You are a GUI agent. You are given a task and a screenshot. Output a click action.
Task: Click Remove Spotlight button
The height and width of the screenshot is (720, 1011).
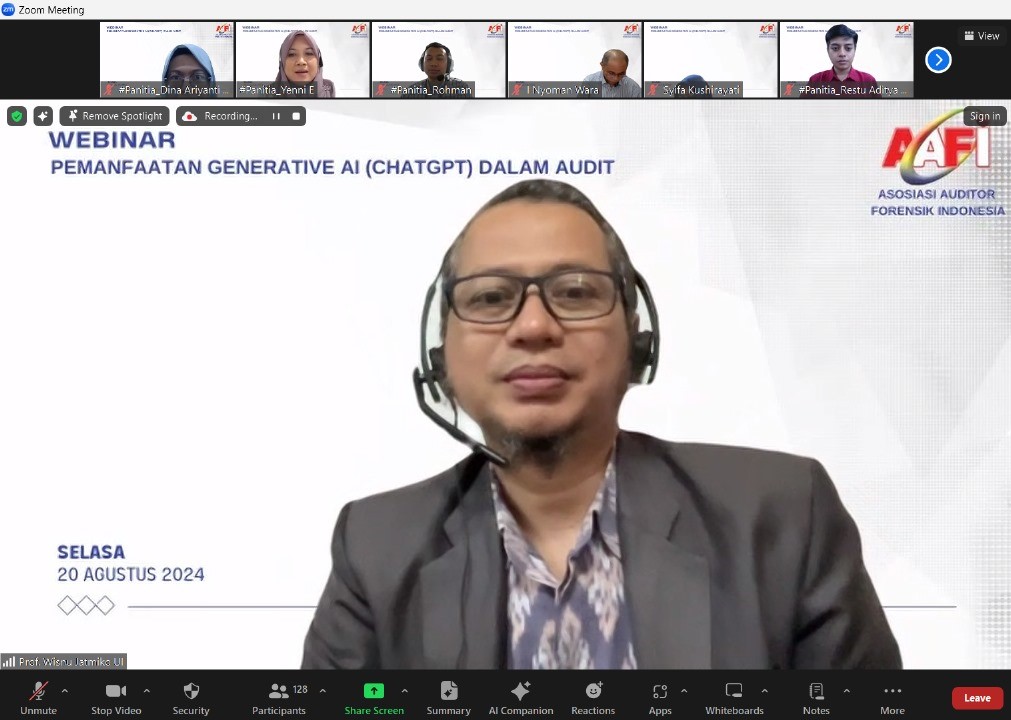[x=113, y=116]
